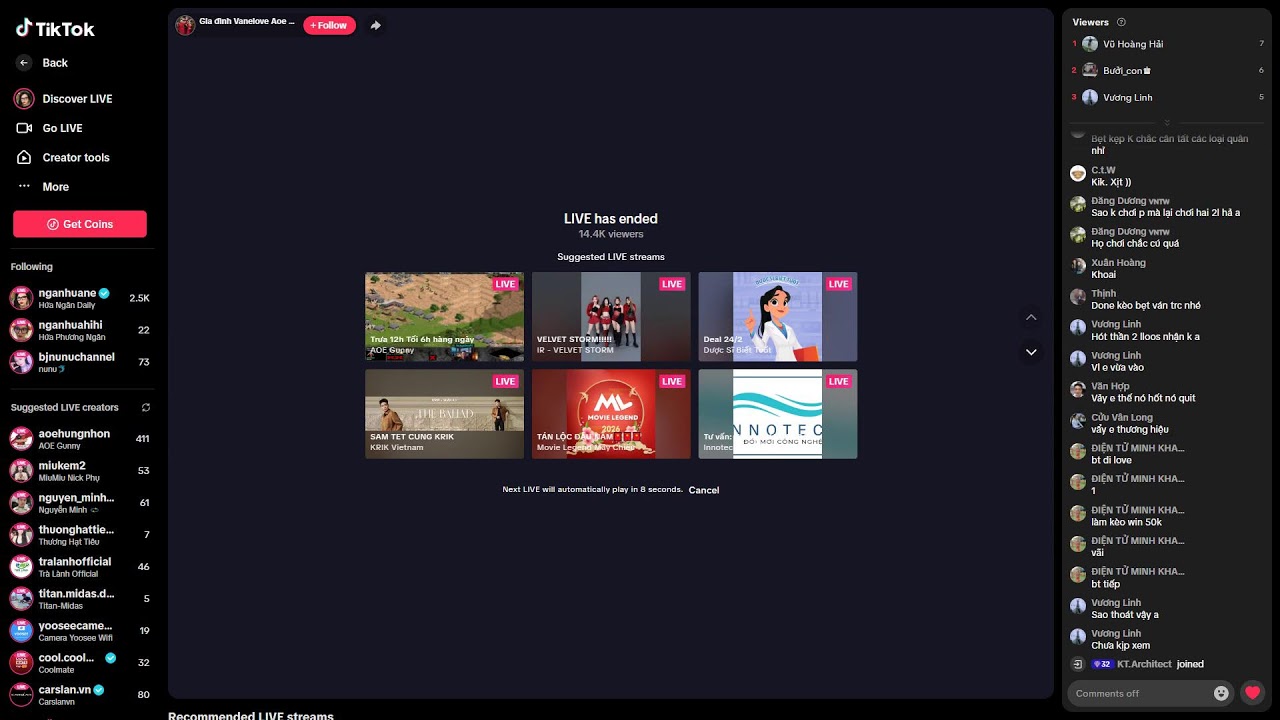
Task: Click the verified badge beside carslan.vn
Action: point(101,690)
